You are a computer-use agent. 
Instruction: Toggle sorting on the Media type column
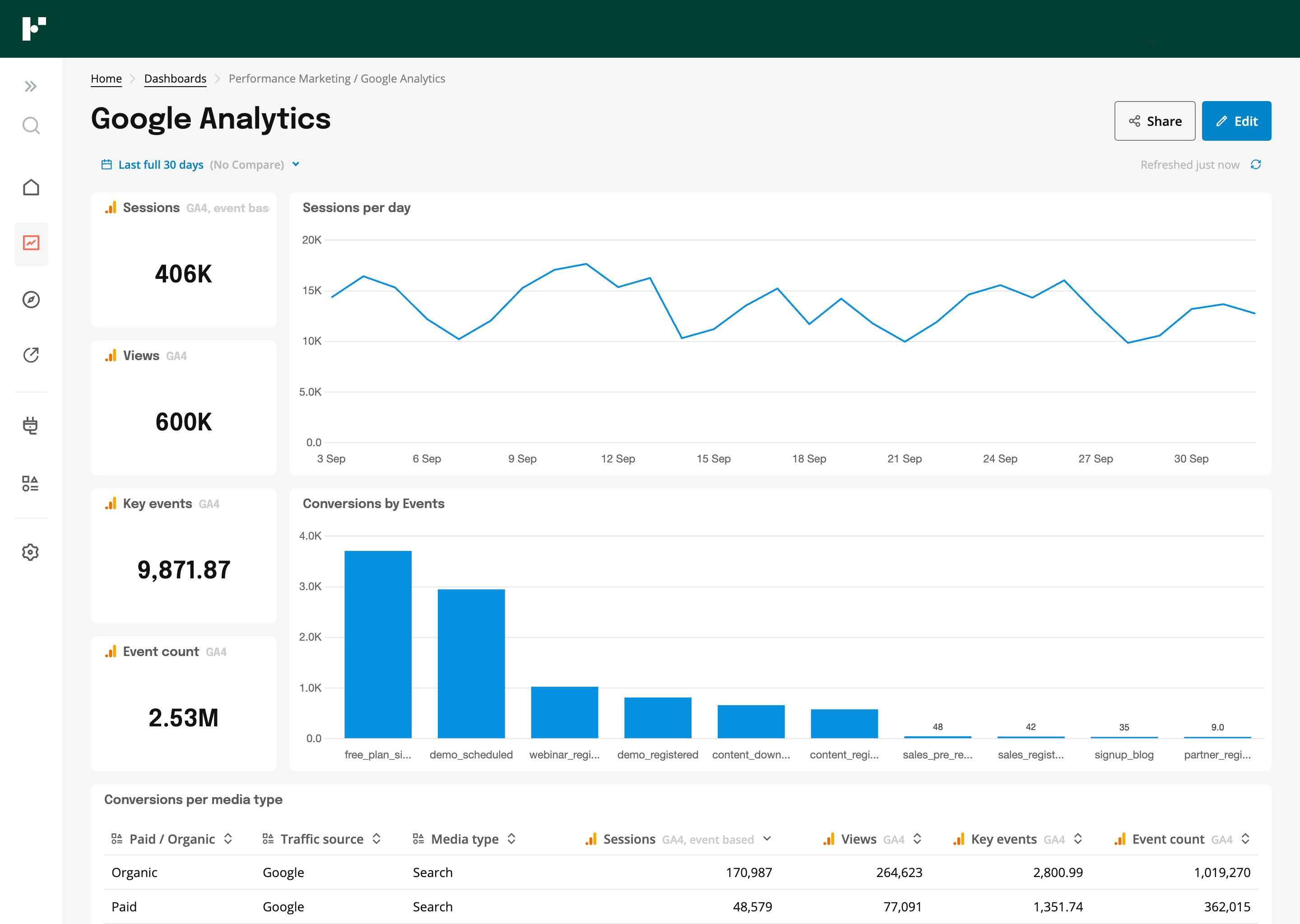coord(512,839)
